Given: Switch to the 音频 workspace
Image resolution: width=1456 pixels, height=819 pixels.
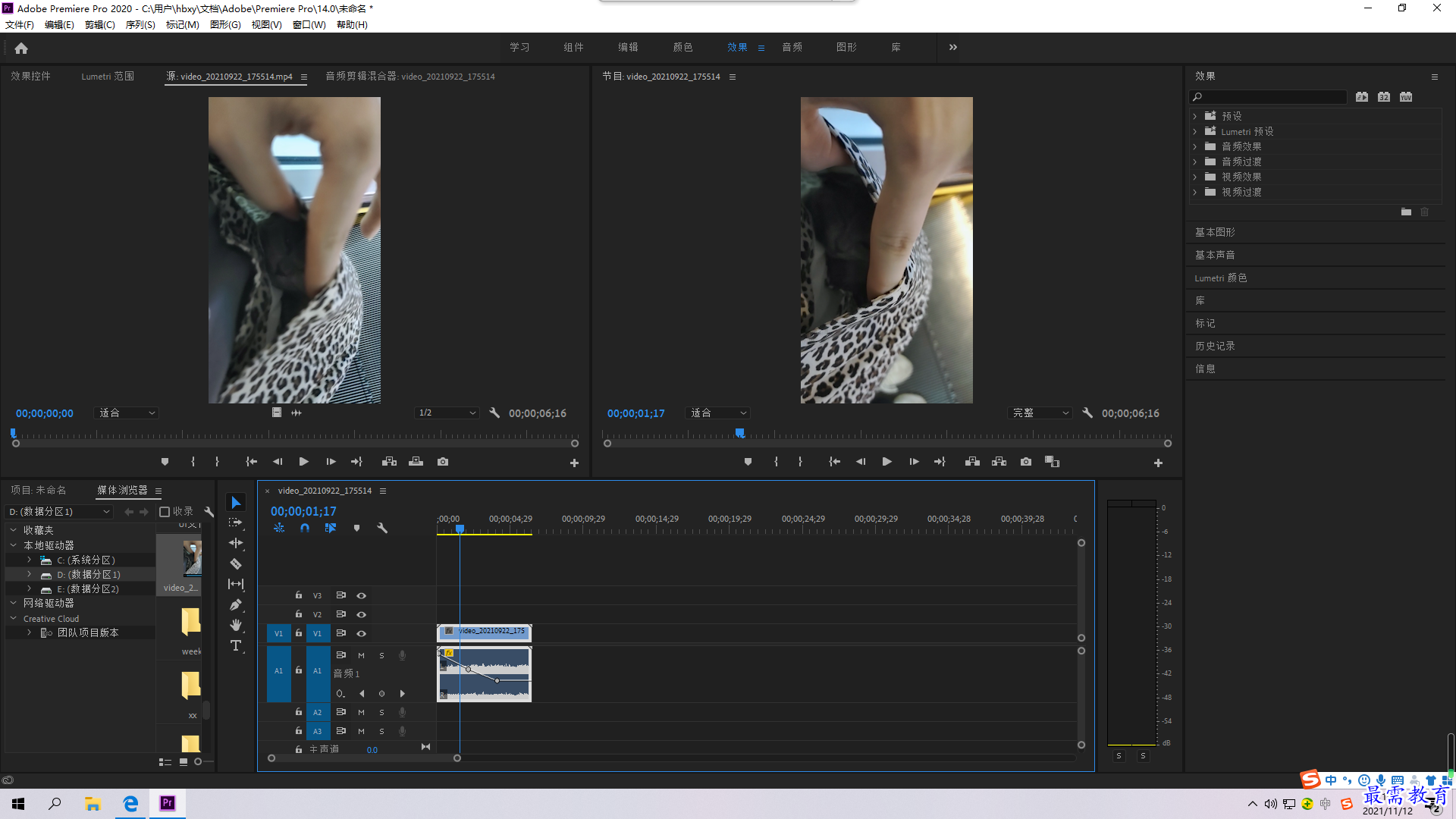Looking at the screenshot, I should (x=792, y=47).
